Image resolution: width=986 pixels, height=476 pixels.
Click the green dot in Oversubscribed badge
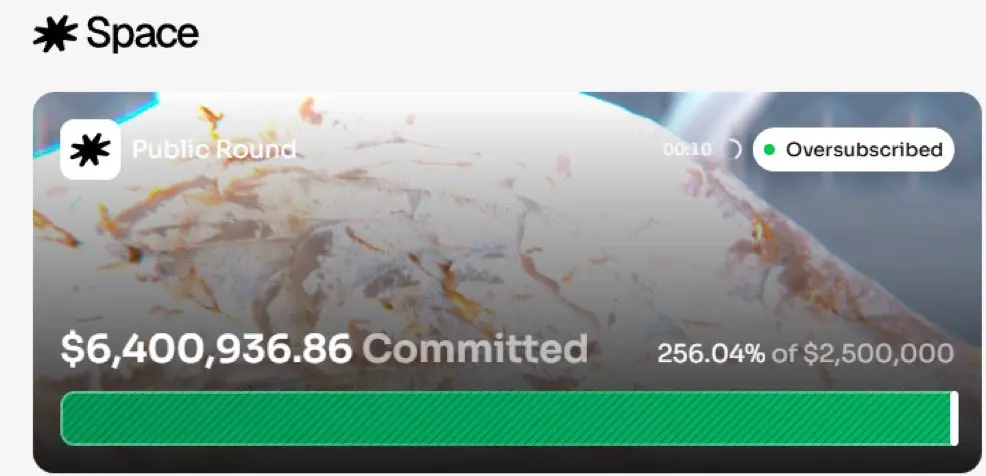[768, 150]
